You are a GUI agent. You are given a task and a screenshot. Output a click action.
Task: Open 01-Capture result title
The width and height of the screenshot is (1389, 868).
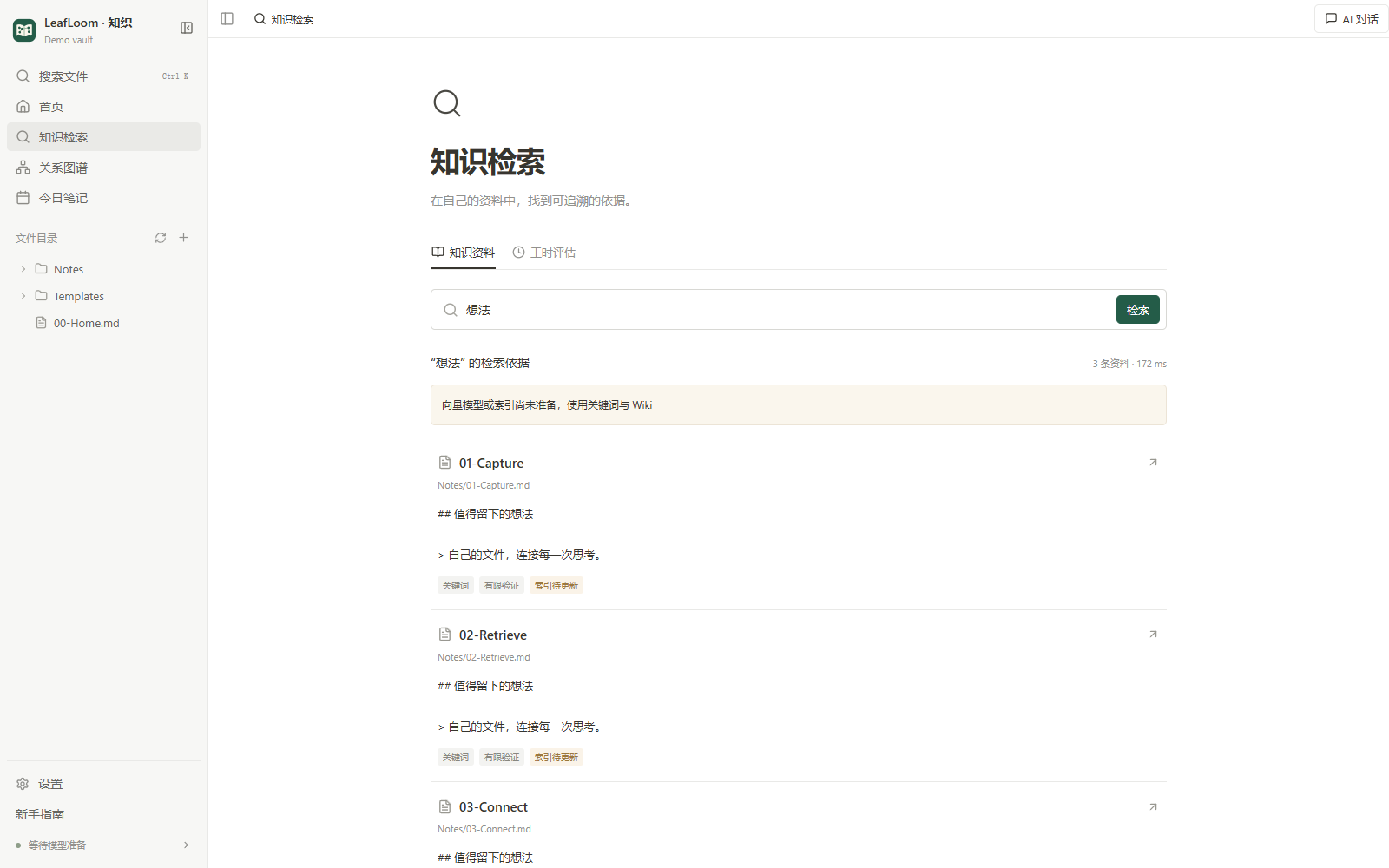(x=491, y=464)
